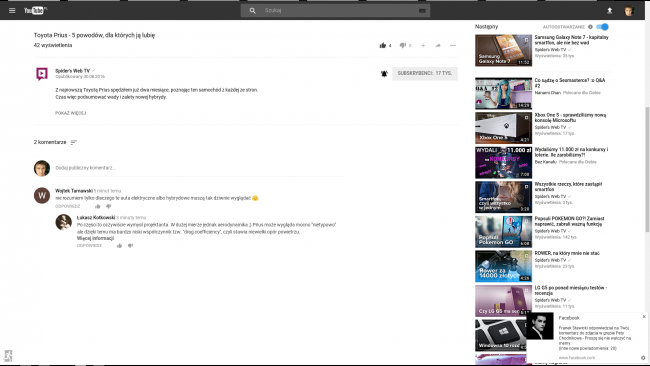Open Q&A #2 video thumbnail

[x=503, y=93]
